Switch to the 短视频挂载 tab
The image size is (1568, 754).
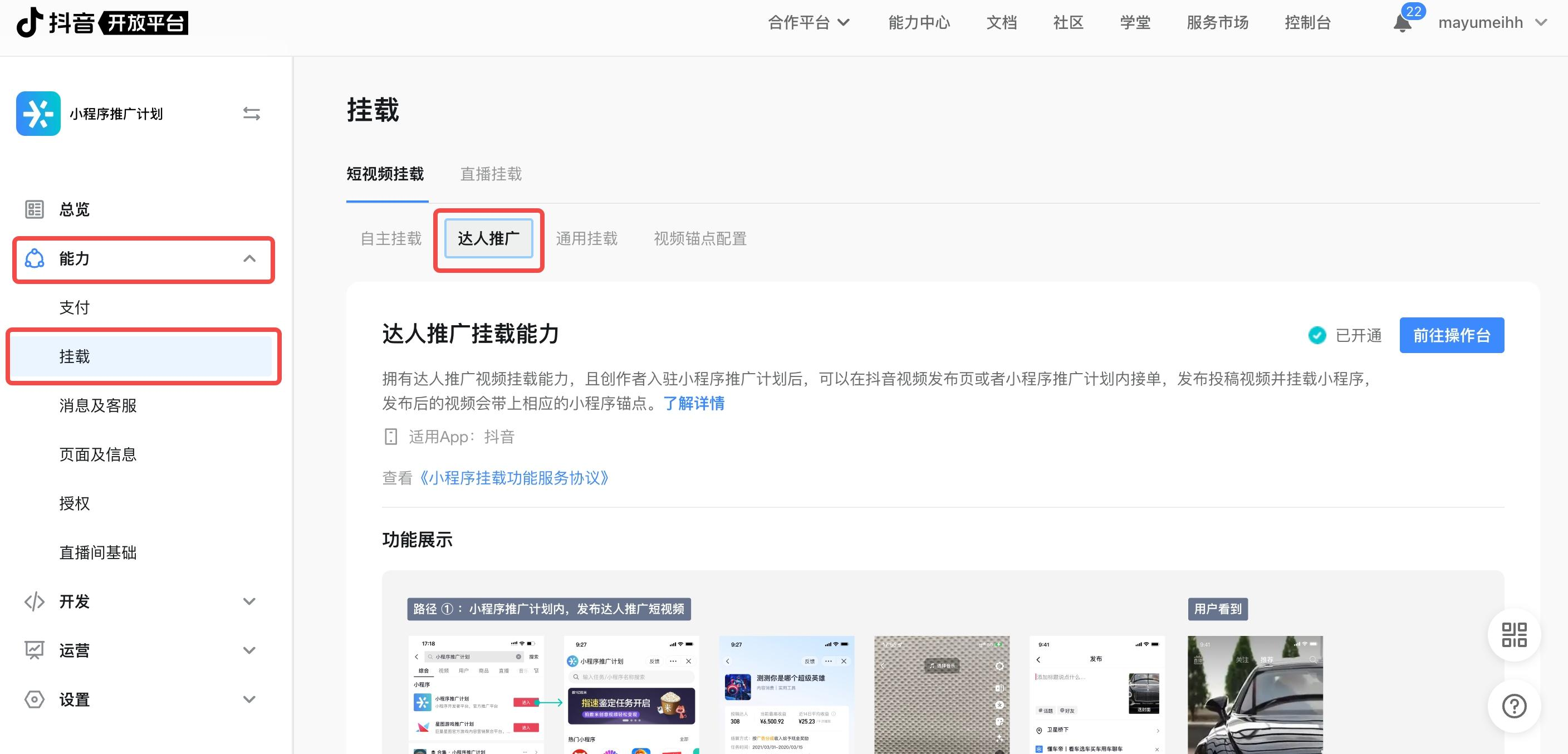pyautogui.click(x=385, y=174)
